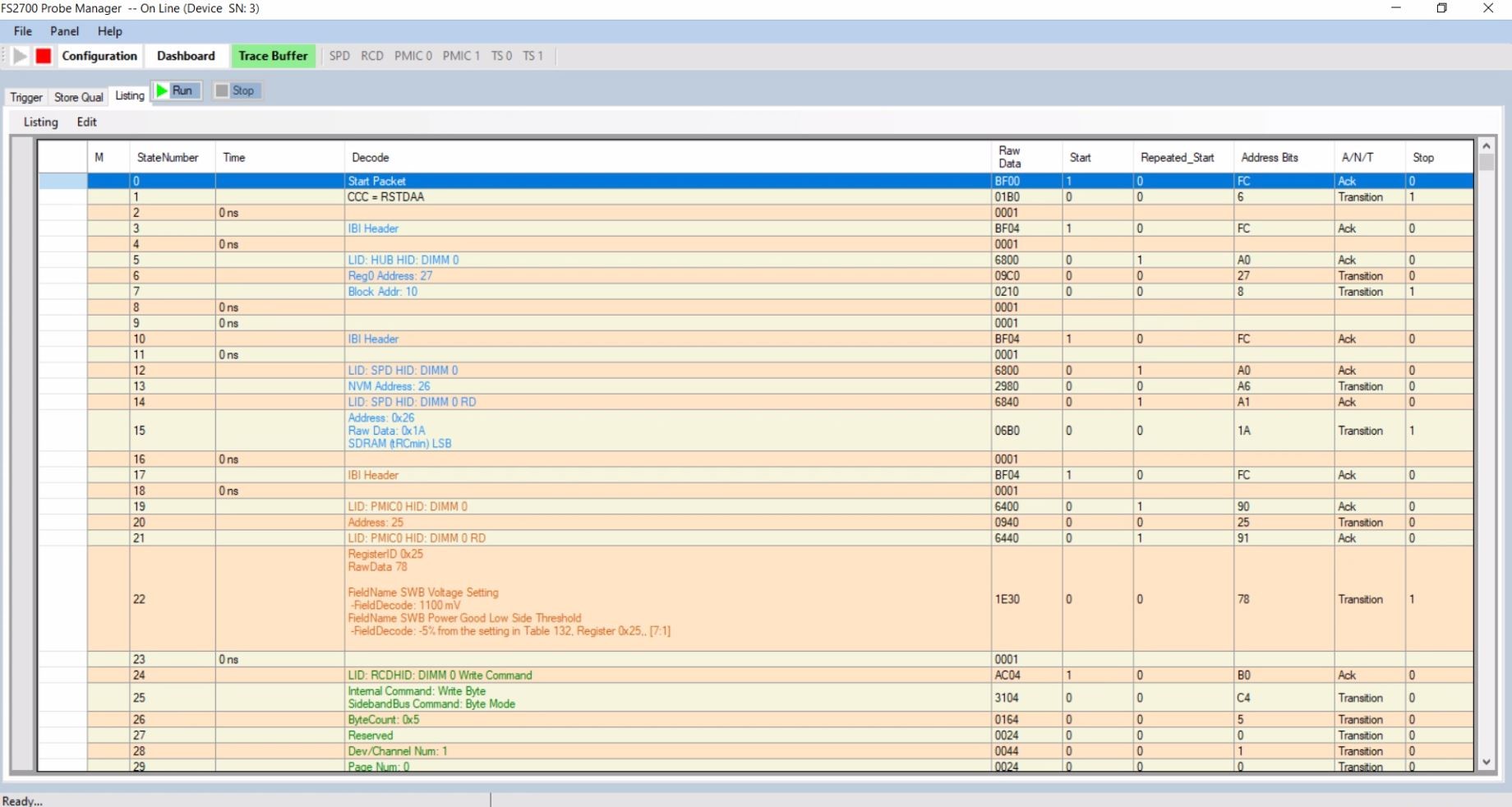Select the PMIC 1 toolbar item
The image size is (1512, 807).
pyautogui.click(x=461, y=56)
